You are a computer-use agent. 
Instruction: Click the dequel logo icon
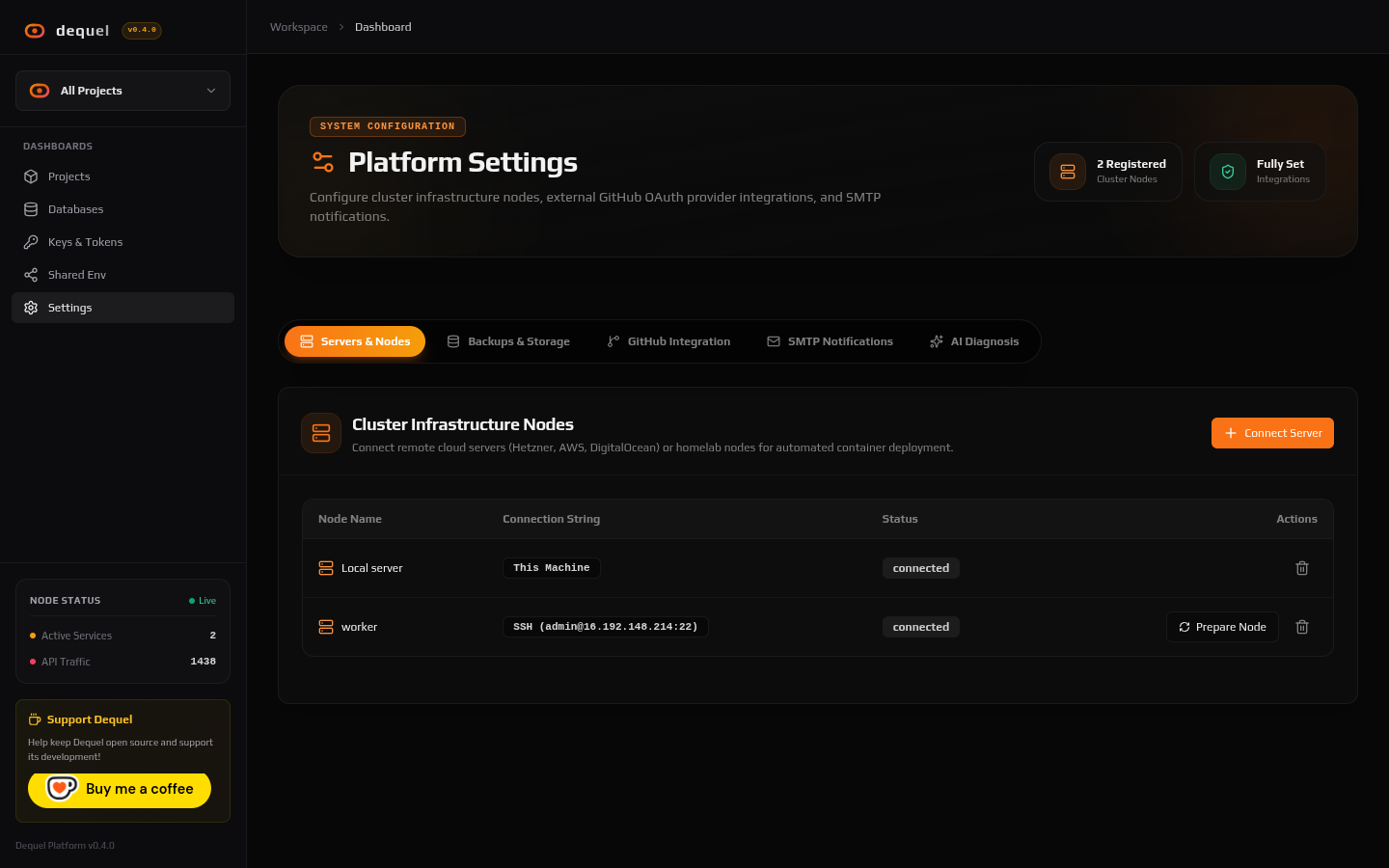coord(35,31)
